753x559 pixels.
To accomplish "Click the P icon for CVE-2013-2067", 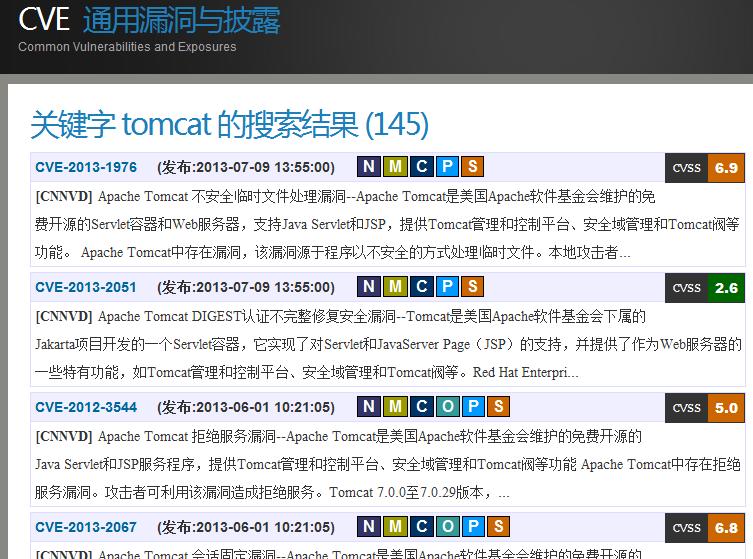I will [473, 527].
